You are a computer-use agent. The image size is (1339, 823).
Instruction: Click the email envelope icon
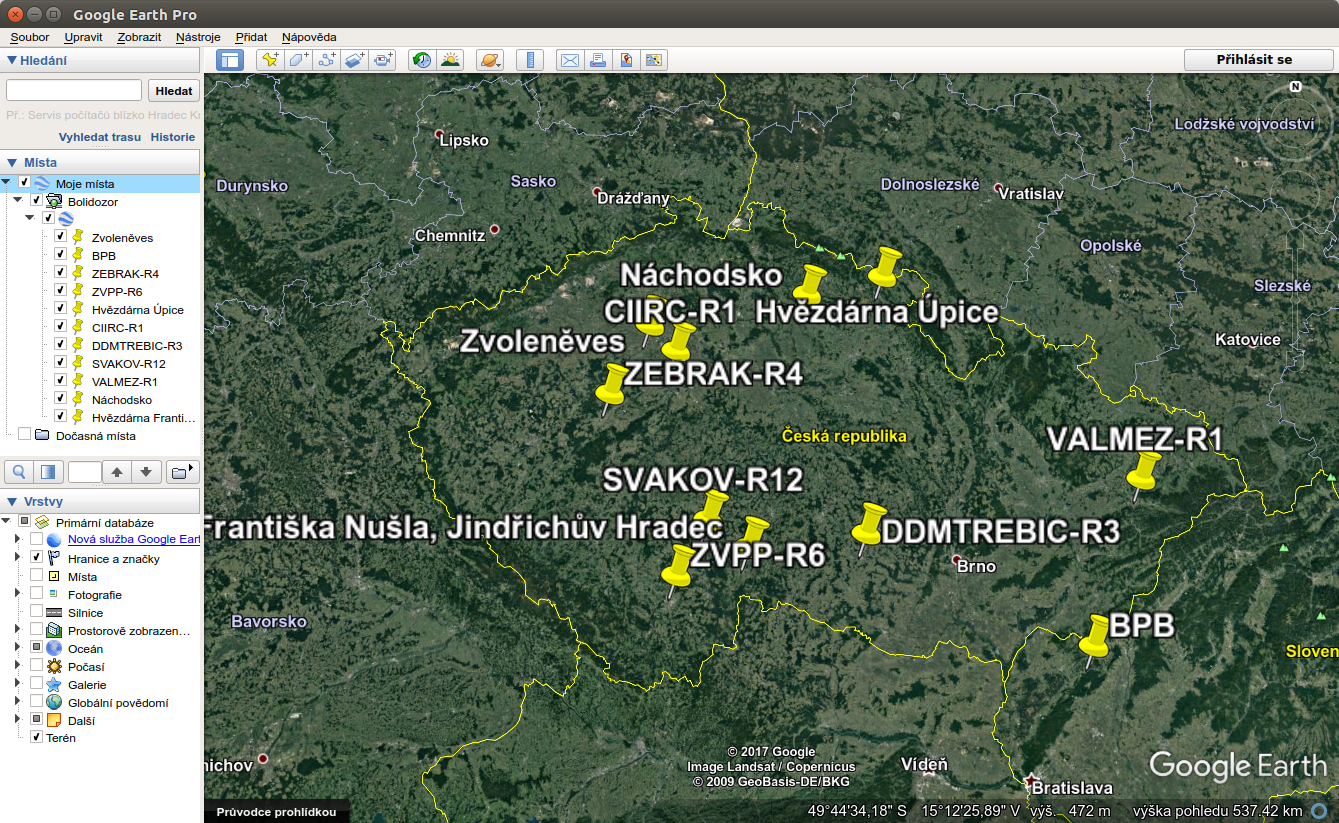[569, 60]
